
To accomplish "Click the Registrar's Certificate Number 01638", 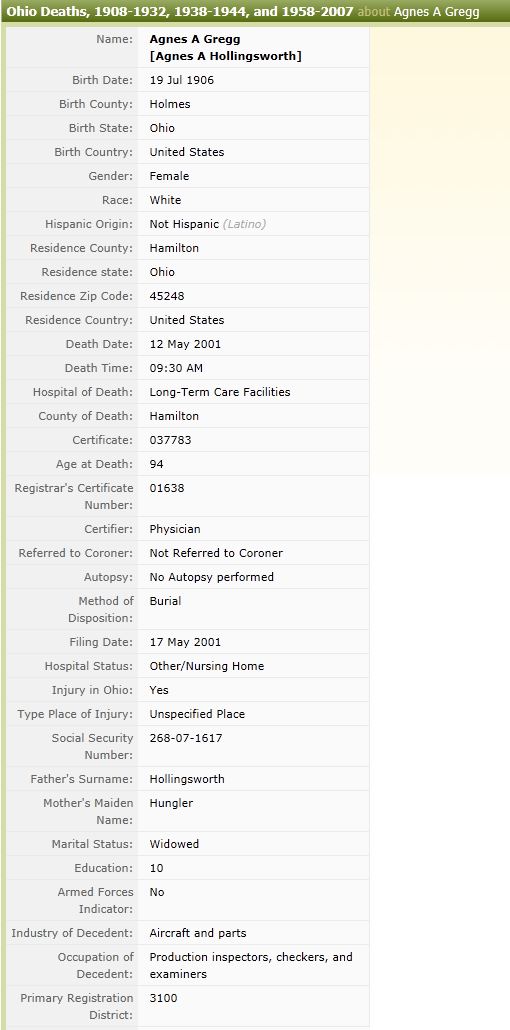I will pyautogui.click(x=167, y=488).
